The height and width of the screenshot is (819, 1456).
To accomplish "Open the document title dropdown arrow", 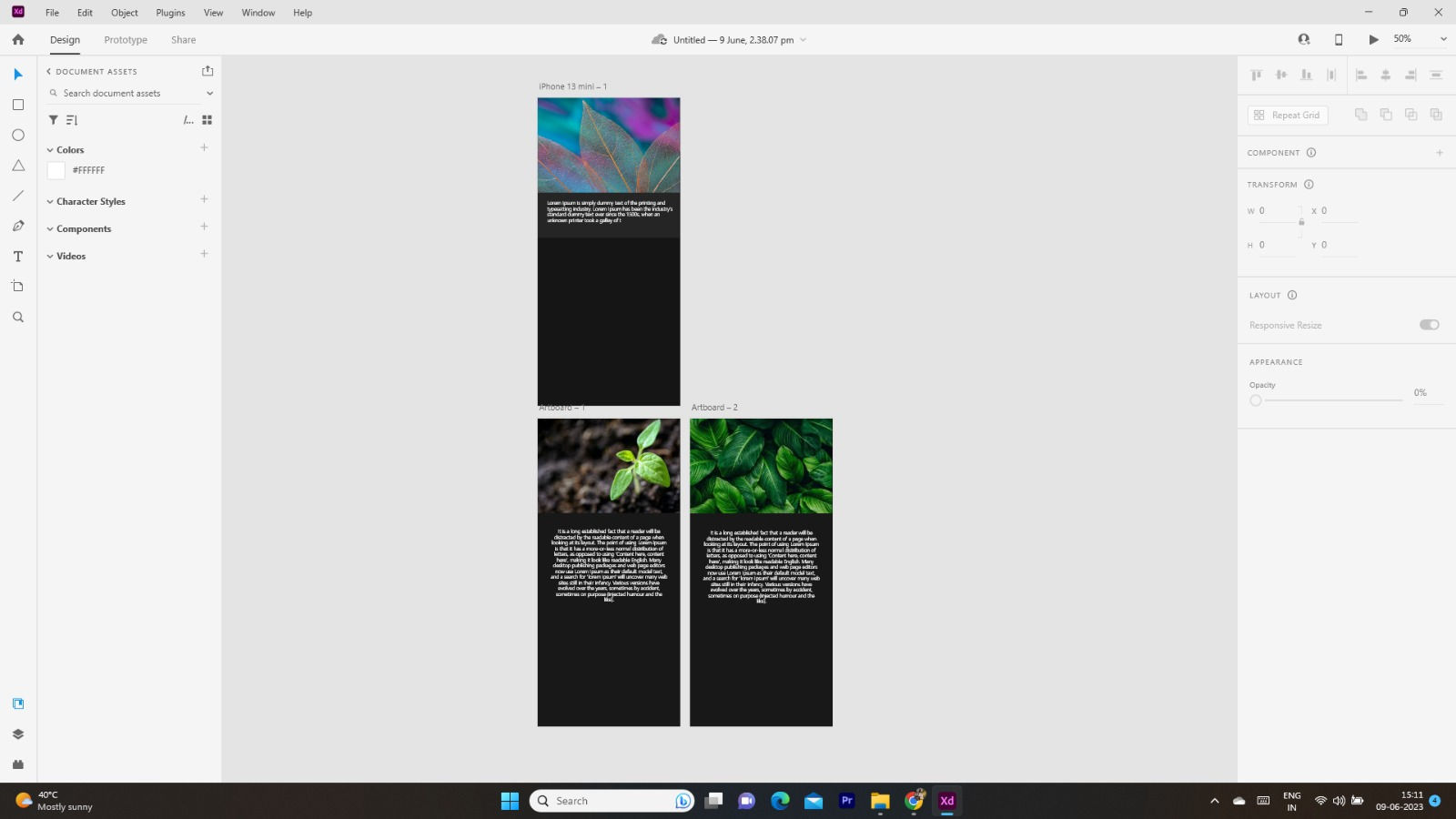I will [803, 40].
